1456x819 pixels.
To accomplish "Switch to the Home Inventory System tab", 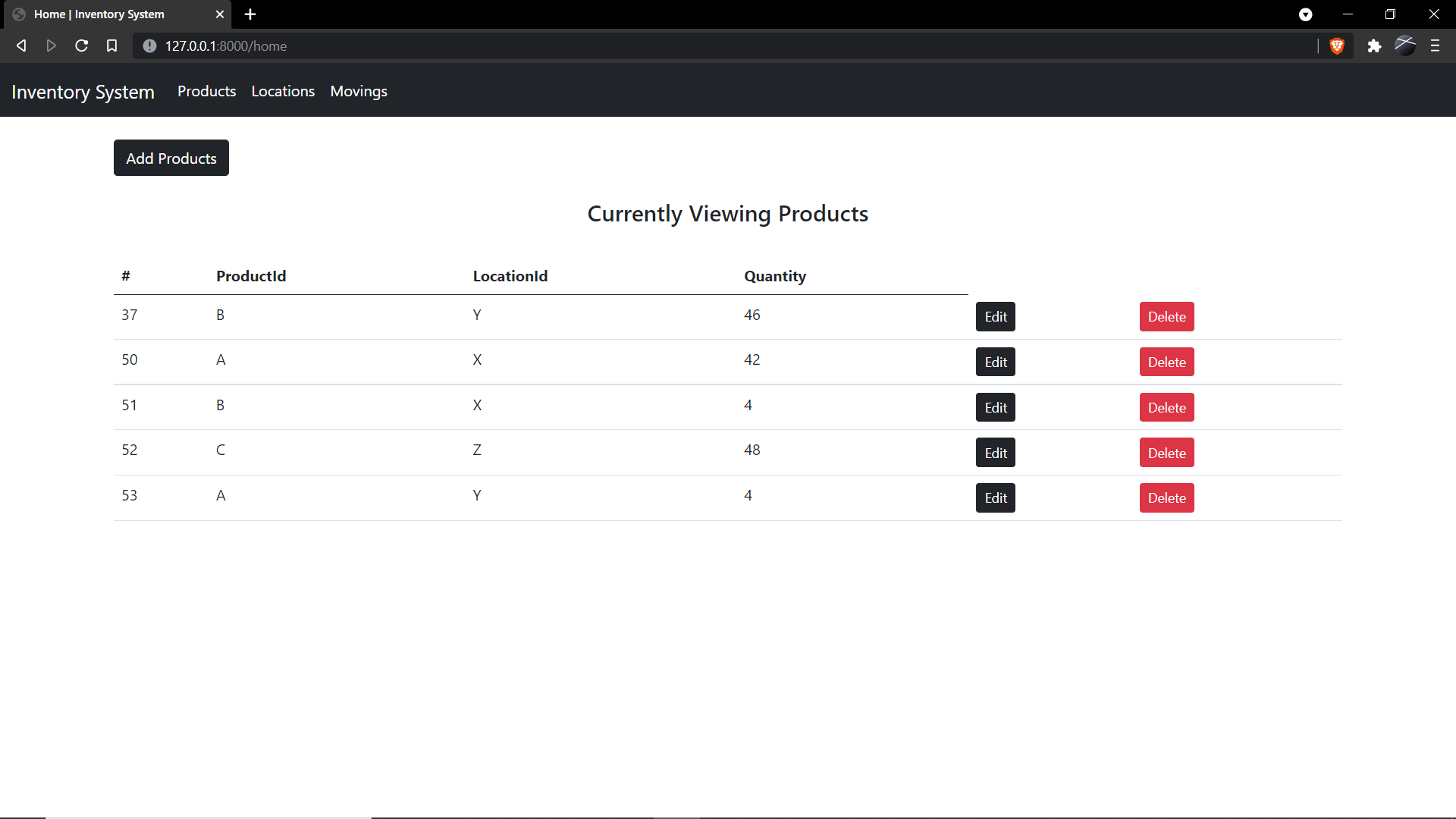I will tap(106, 14).
